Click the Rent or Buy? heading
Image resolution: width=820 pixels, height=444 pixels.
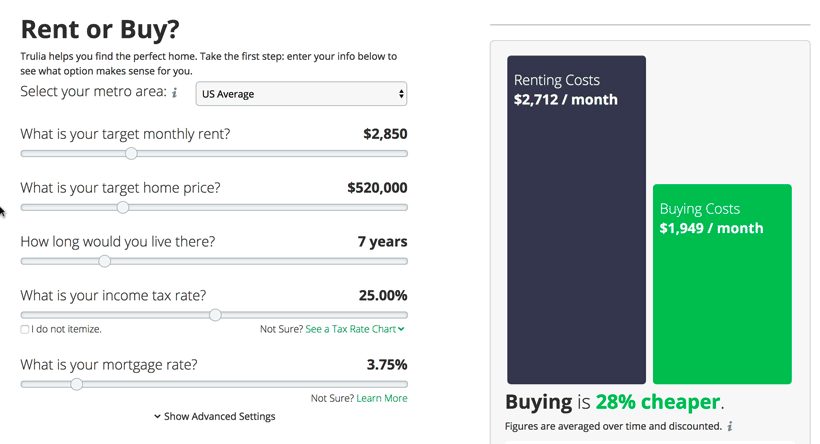click(x=100, y=29)
